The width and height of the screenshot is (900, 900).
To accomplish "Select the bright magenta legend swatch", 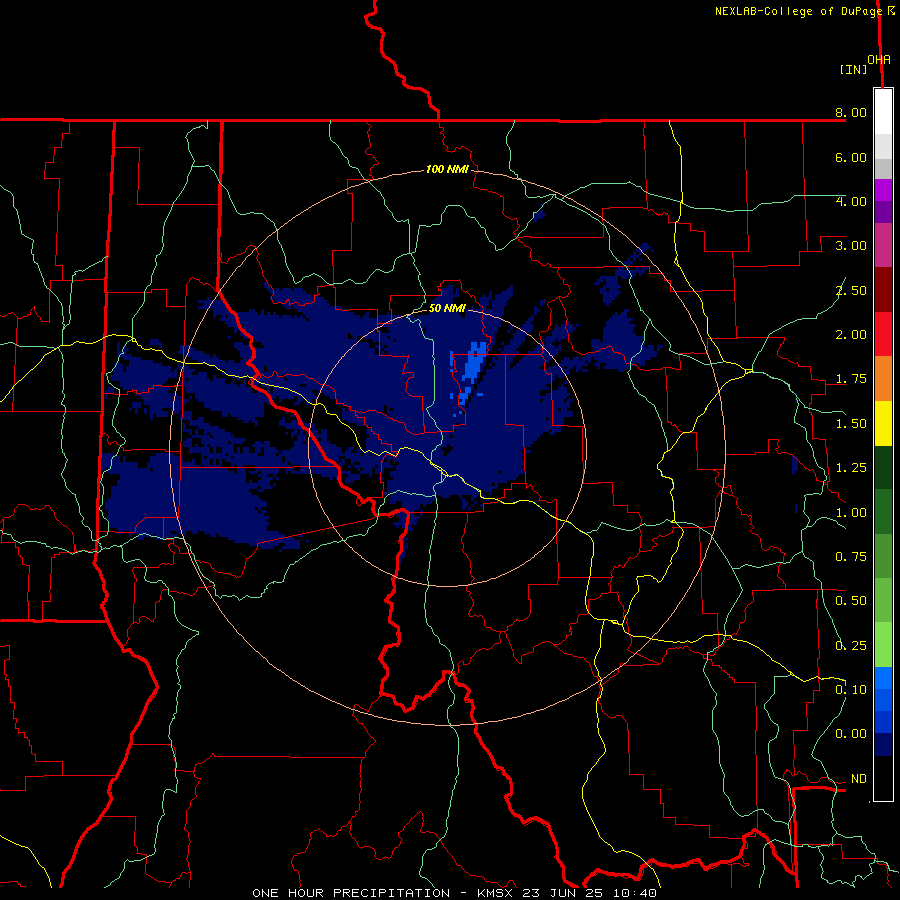I will [x=883, y=190].
